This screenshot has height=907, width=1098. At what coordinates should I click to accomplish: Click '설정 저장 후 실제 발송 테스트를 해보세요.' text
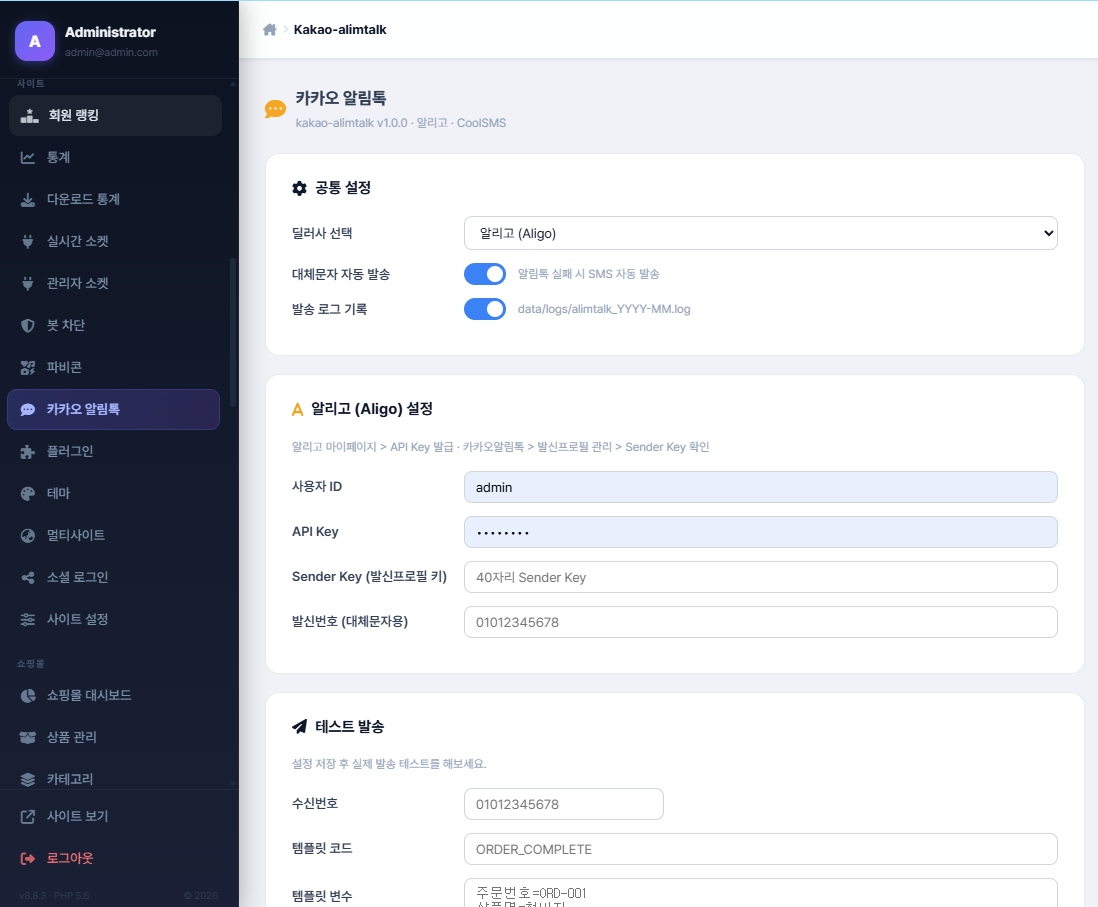pos(389,763)
